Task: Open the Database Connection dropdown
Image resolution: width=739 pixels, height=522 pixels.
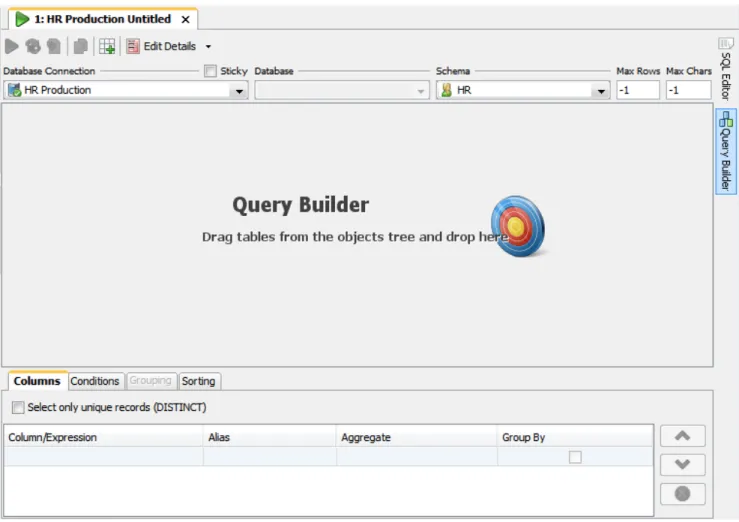Action: click(239, 91)
